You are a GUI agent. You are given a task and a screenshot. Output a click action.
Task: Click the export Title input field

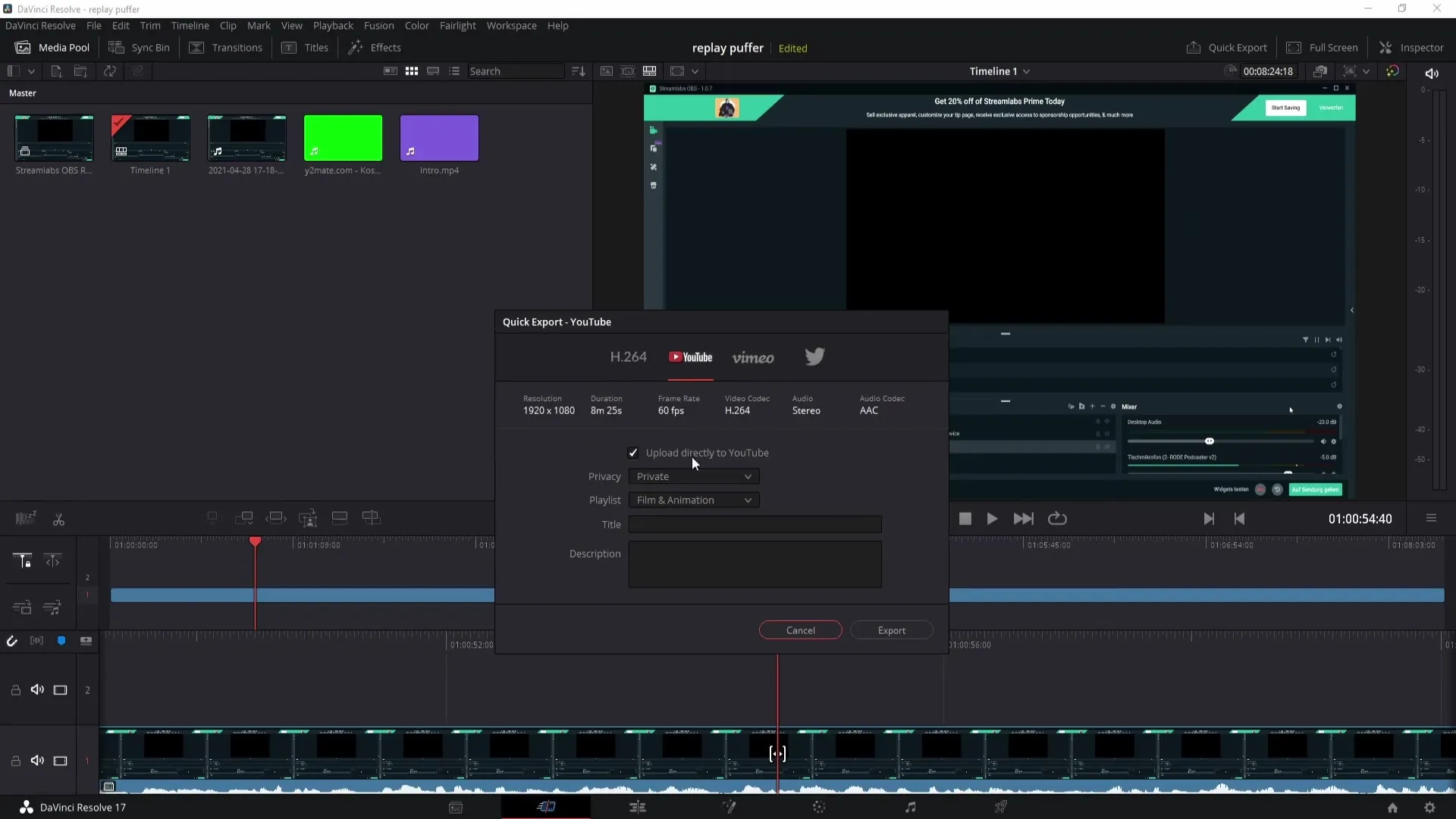pyautogui.click(x=755, y=524)
